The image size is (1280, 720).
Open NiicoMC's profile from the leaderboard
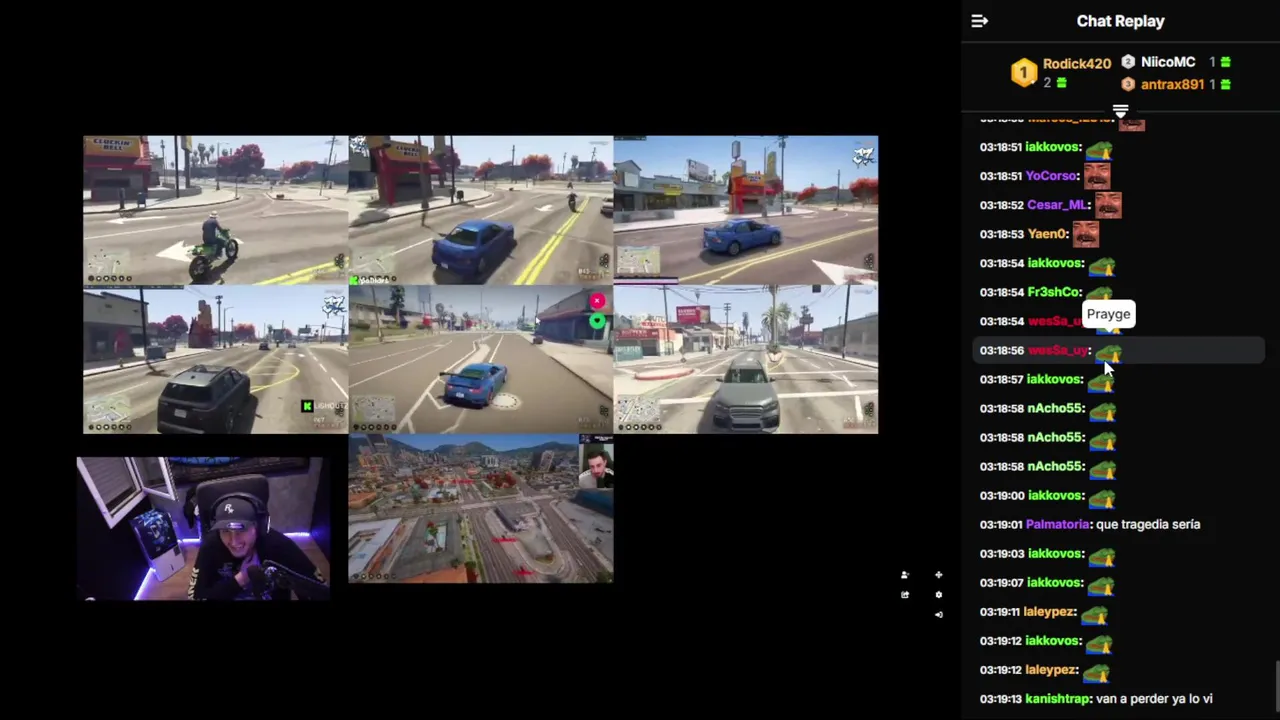(1168, 62)
